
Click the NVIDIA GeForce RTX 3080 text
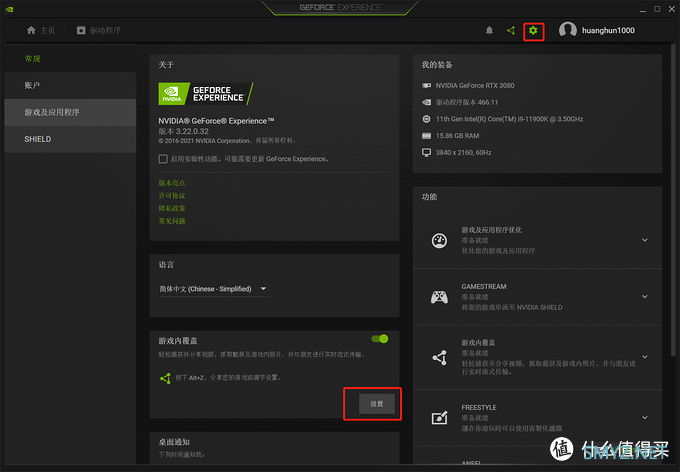475,85
